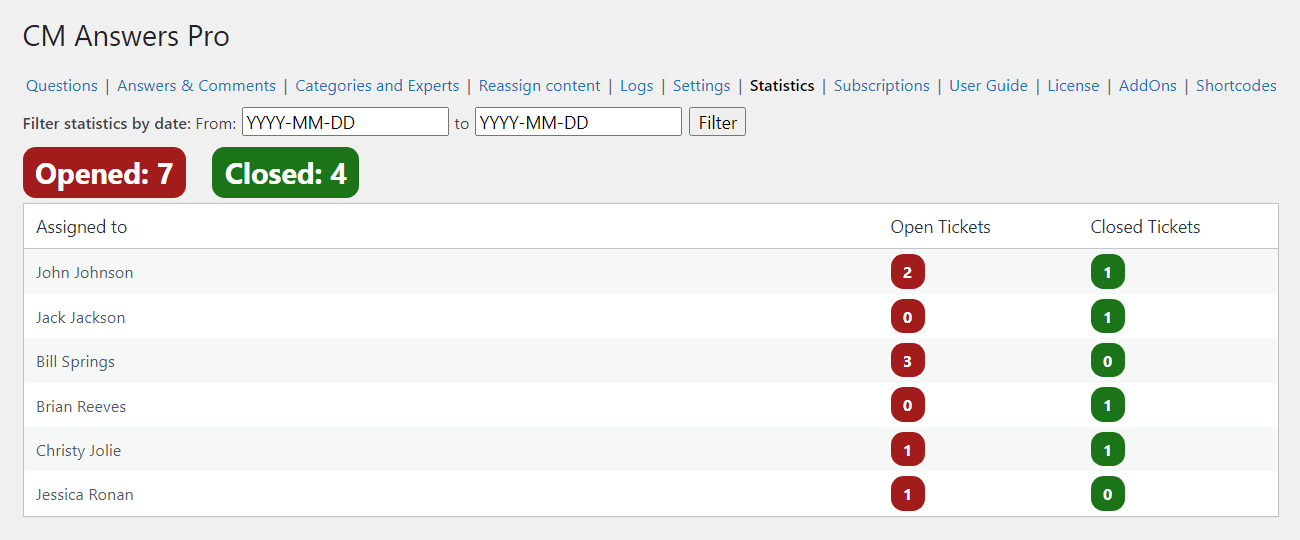The width and height of the screenshot is (1300, 540).
Task: Click the Opened: 7 red badge
Action: [104, 173]
